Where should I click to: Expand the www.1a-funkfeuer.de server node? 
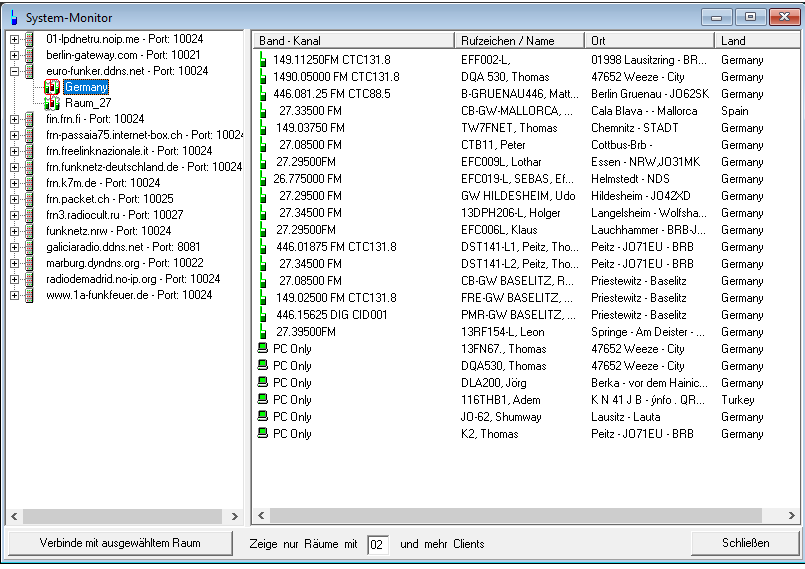point(14,295)
